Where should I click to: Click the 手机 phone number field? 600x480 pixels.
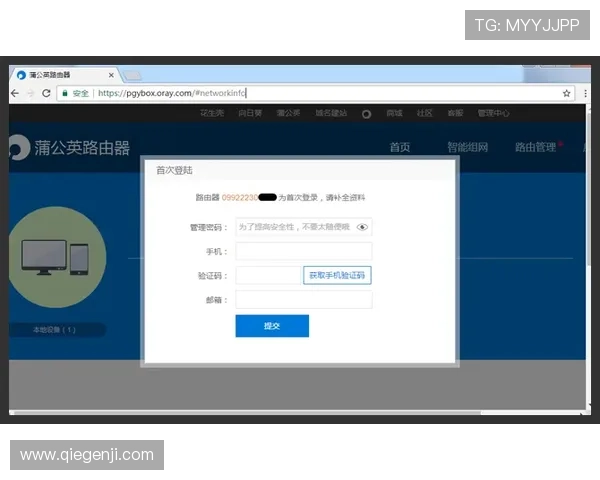click(x=304, y=251)
